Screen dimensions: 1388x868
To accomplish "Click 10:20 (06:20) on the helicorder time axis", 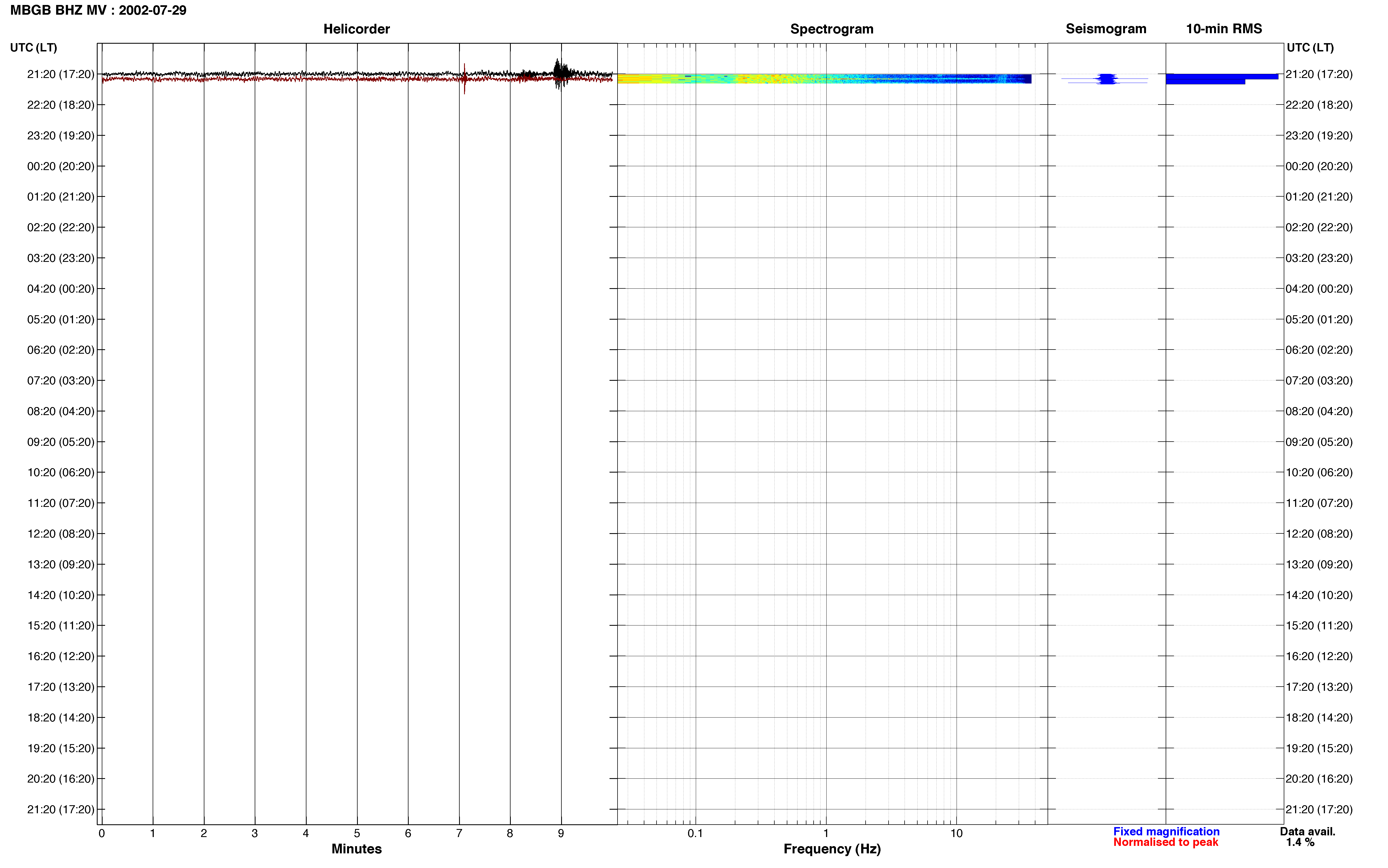I will coord(61,473).
